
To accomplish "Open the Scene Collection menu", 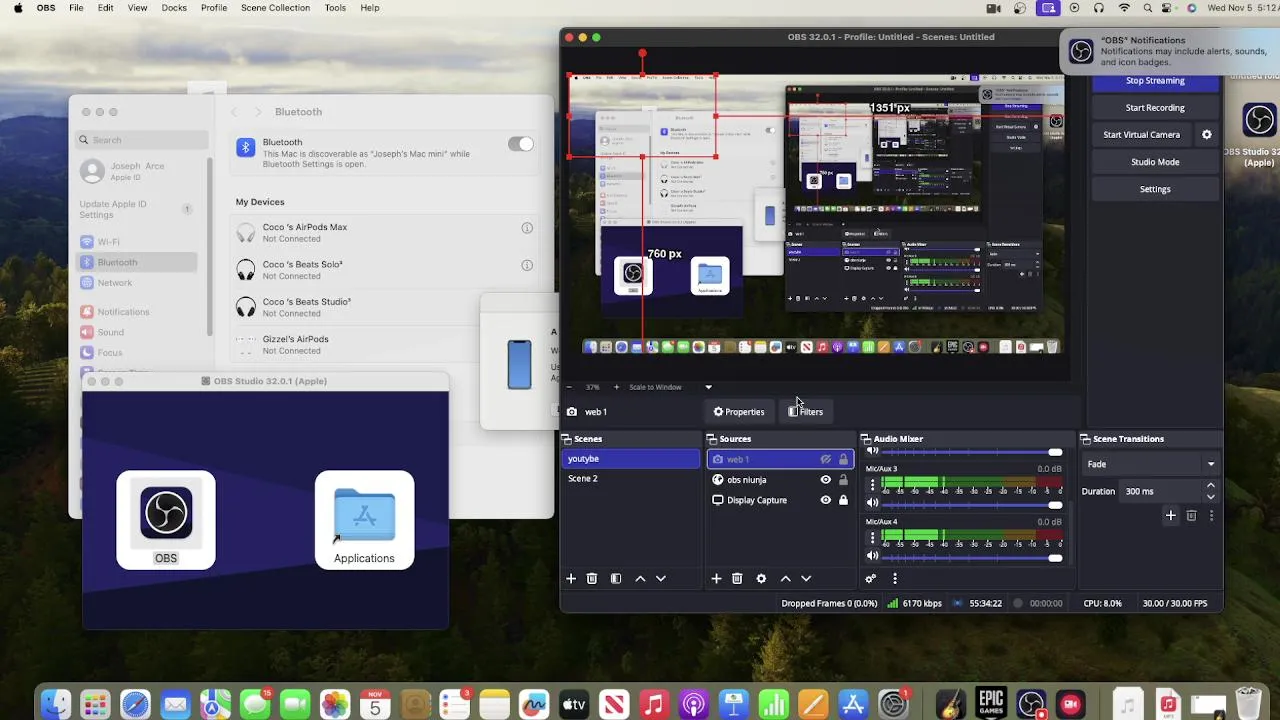I will (x=275, y=8).
